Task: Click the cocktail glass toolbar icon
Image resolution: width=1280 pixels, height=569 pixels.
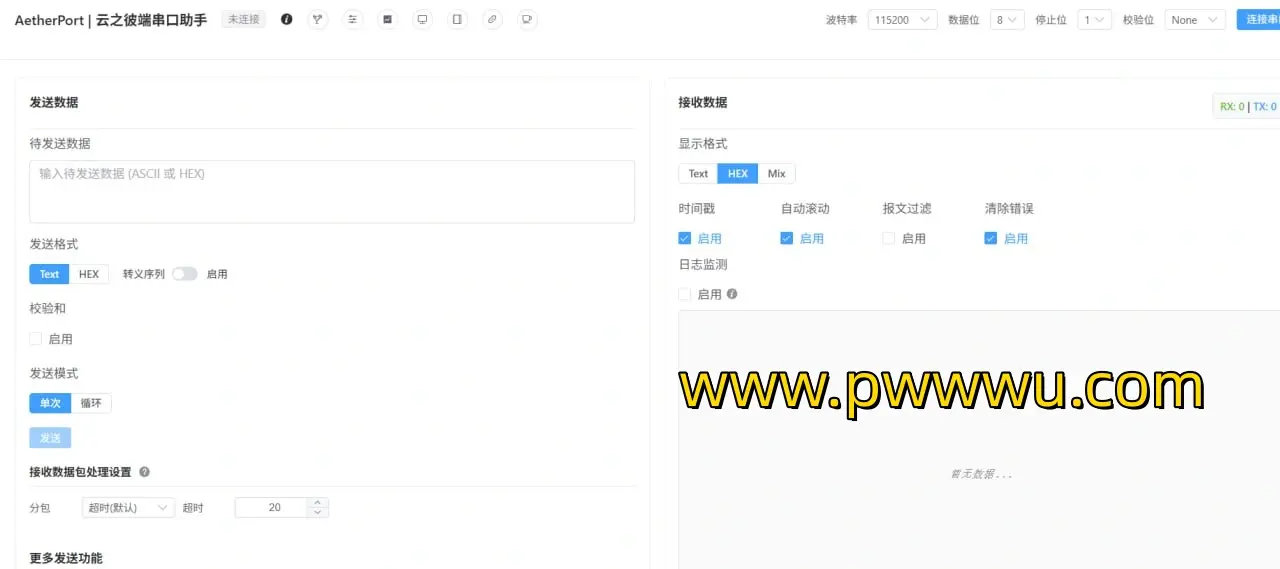Action: 318,19
